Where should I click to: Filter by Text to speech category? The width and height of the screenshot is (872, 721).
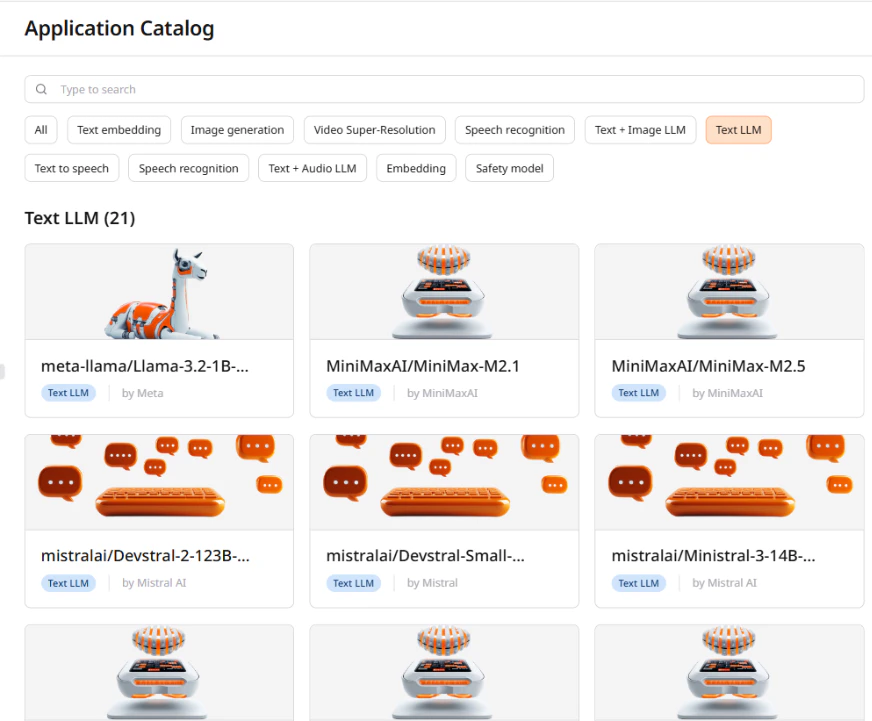[72, 168]
